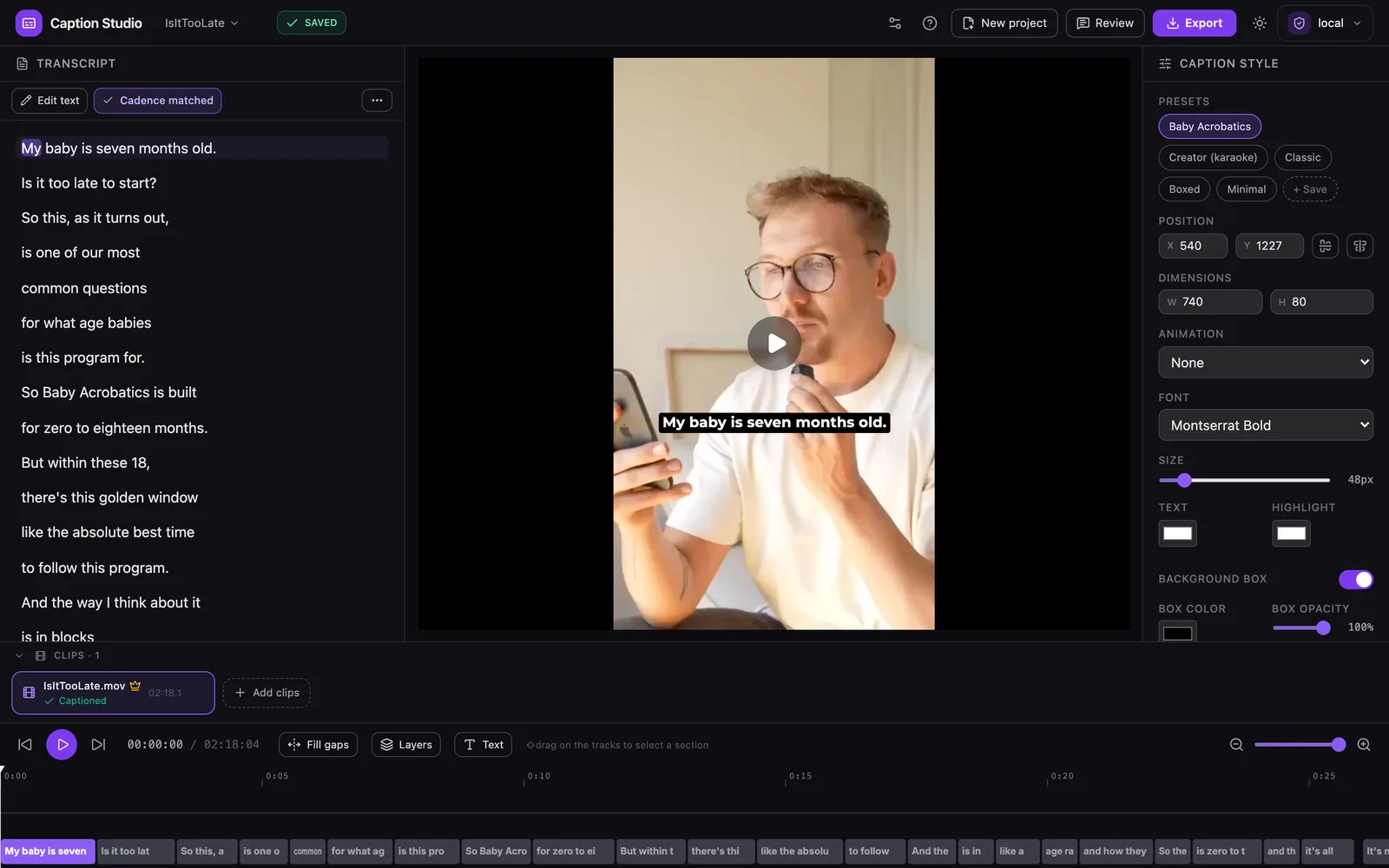This screenshot has height=868, width=1389.
Task: Select the Classic preset
Action: pos(1302,158)
